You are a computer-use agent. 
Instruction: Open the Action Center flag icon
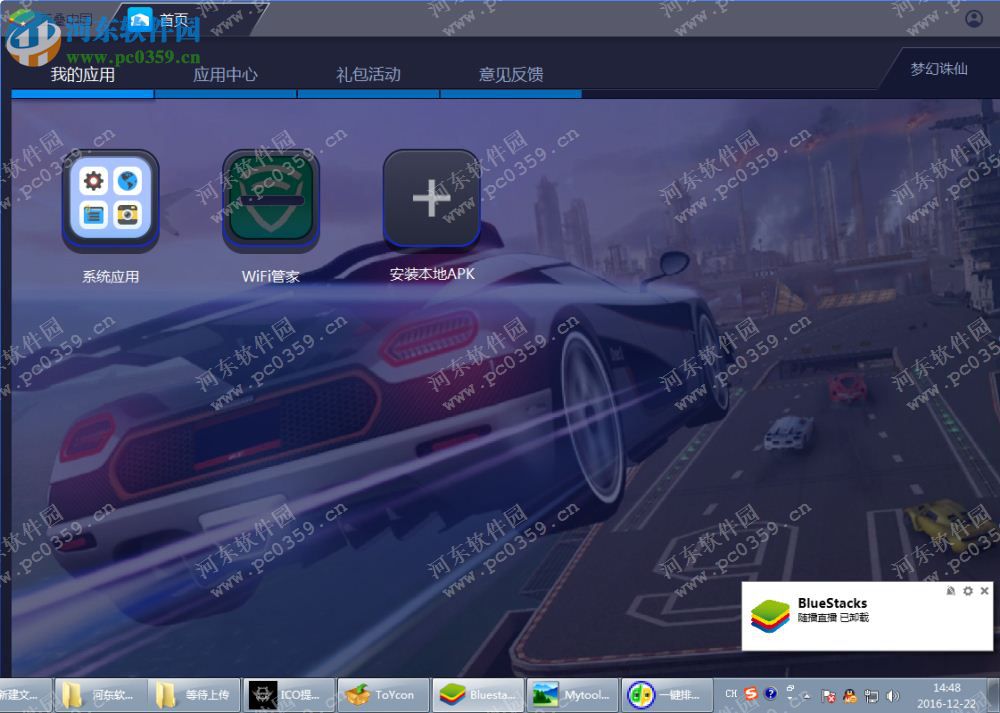[x=827, y=695]
